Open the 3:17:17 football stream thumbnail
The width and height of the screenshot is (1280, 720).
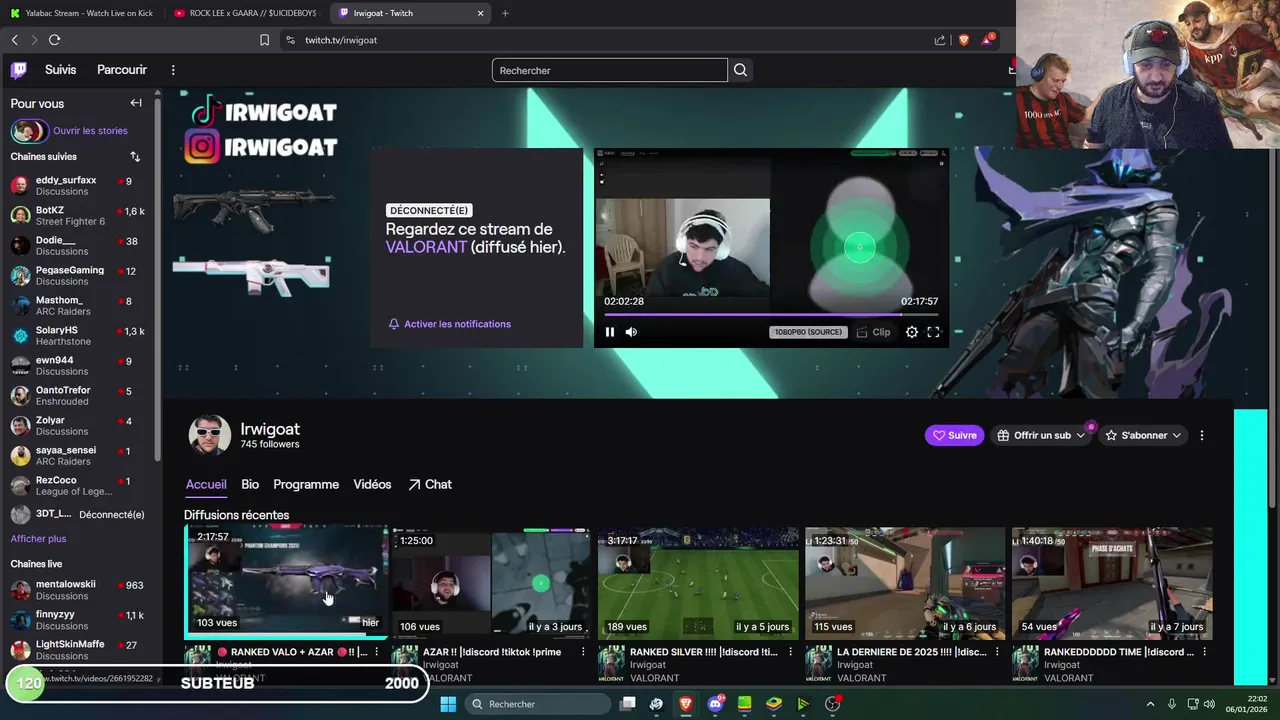(698, 583)
